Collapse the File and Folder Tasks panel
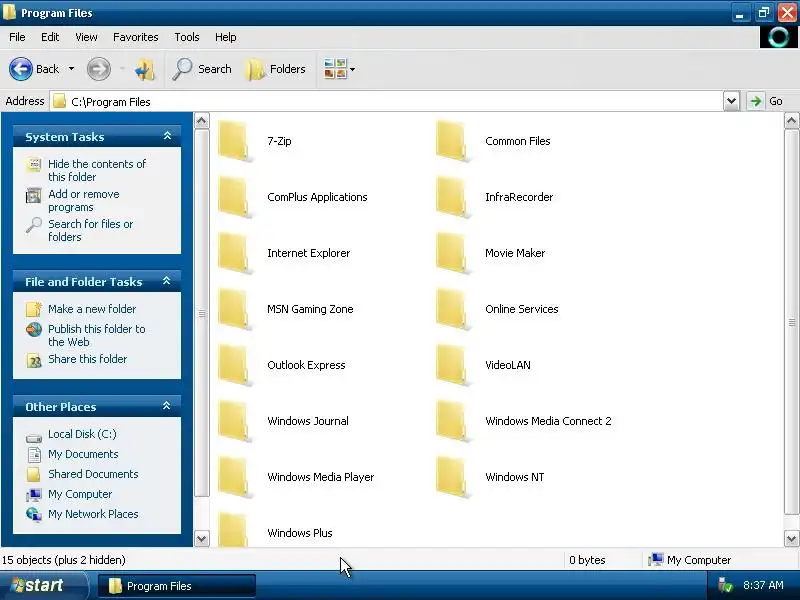Image resolution: width=800 pixels, height=600 pixels. (x=166, y=281)
